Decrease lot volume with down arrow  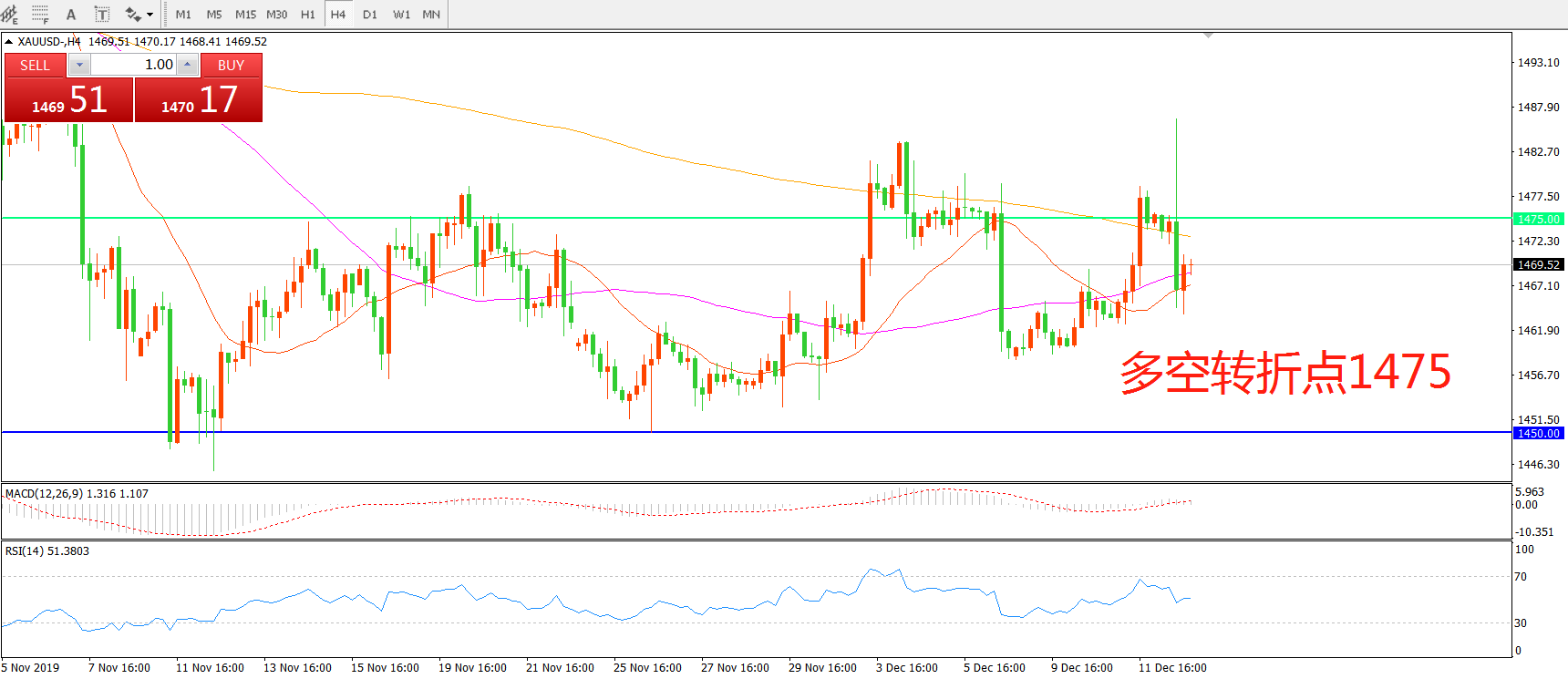coord(79,65)
